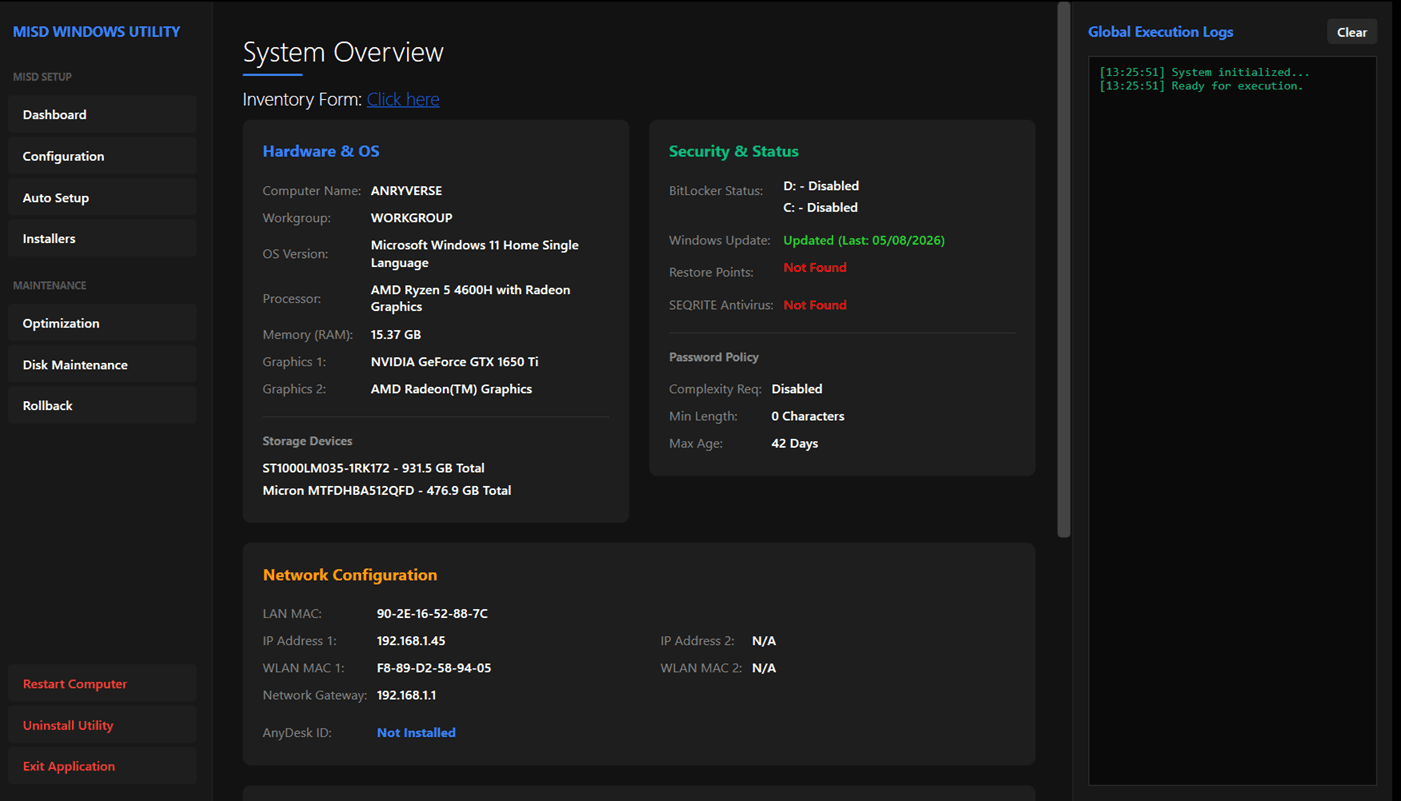Click the AMD Radeon(TM) Graphics entry

(x=451, y=389)
